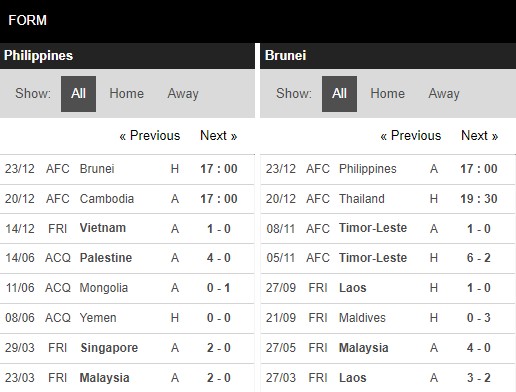The image size is (516, 392).
Task: Click the Brunei team header
Action: [286, 56]
